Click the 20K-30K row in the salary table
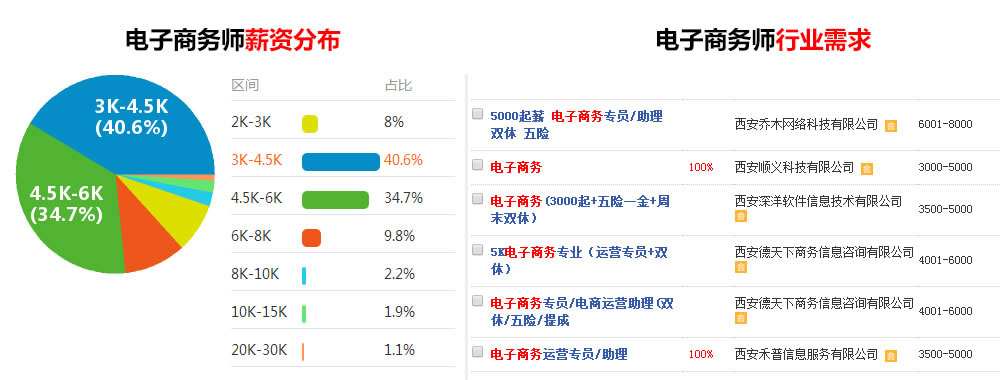1000x380 pixels. coord(343,350)
